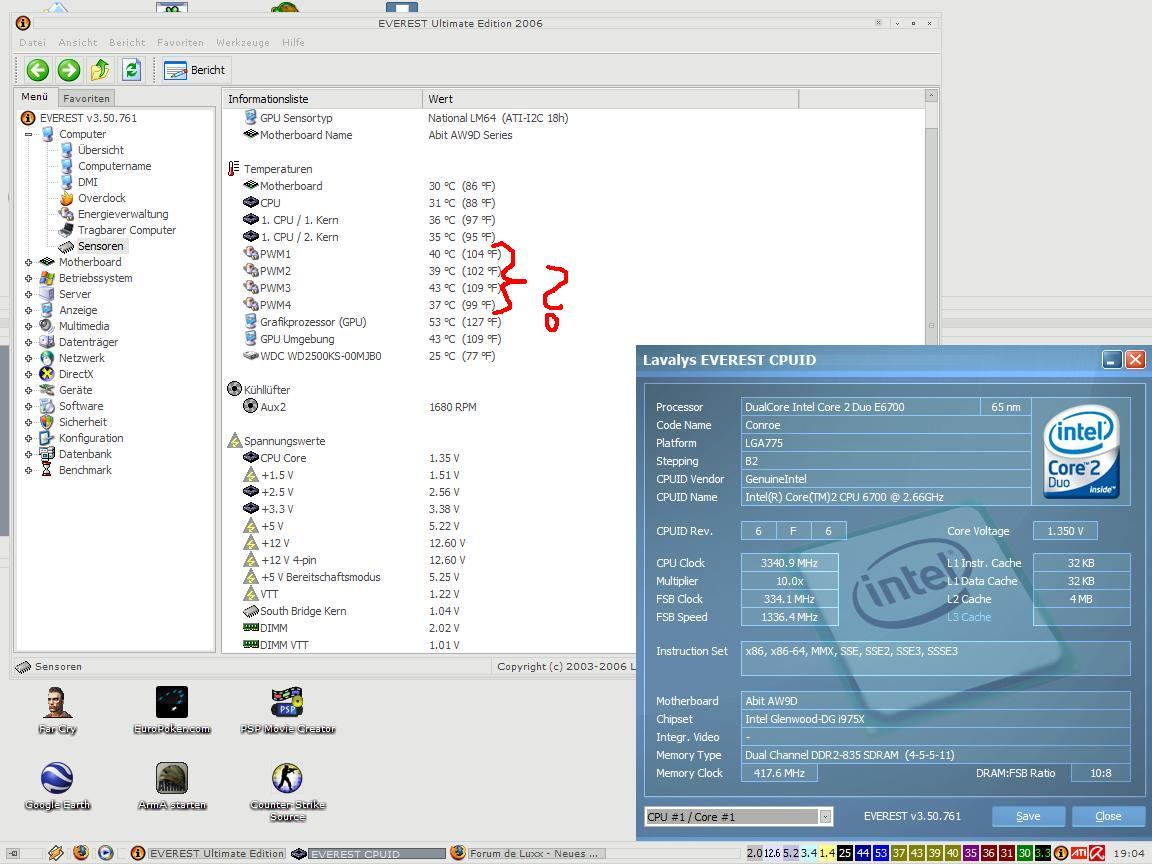Click the Benchmark hourglass icon
Viewport: 1152px width, 864px height.
tap(47, 470)
